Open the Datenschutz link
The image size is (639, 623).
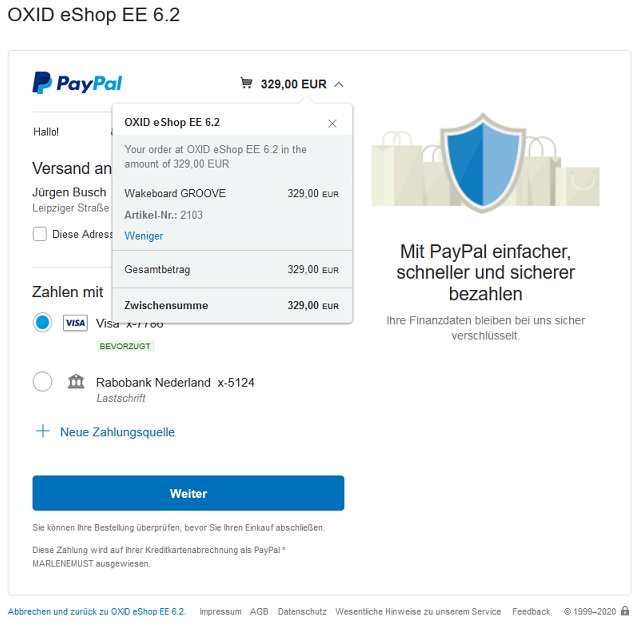coord(302,612)
